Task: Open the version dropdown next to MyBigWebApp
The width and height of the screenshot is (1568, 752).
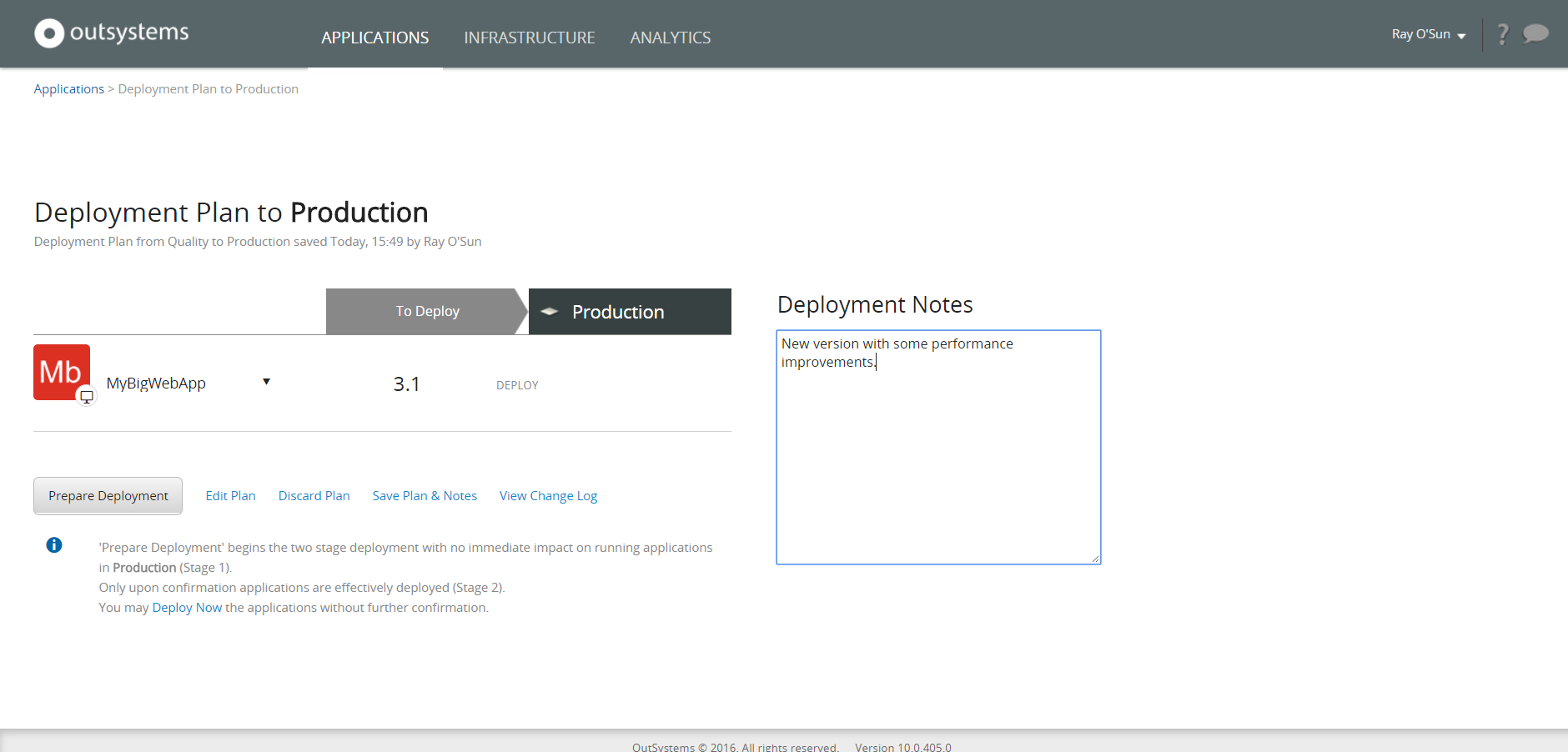Action: click(266, 381)
